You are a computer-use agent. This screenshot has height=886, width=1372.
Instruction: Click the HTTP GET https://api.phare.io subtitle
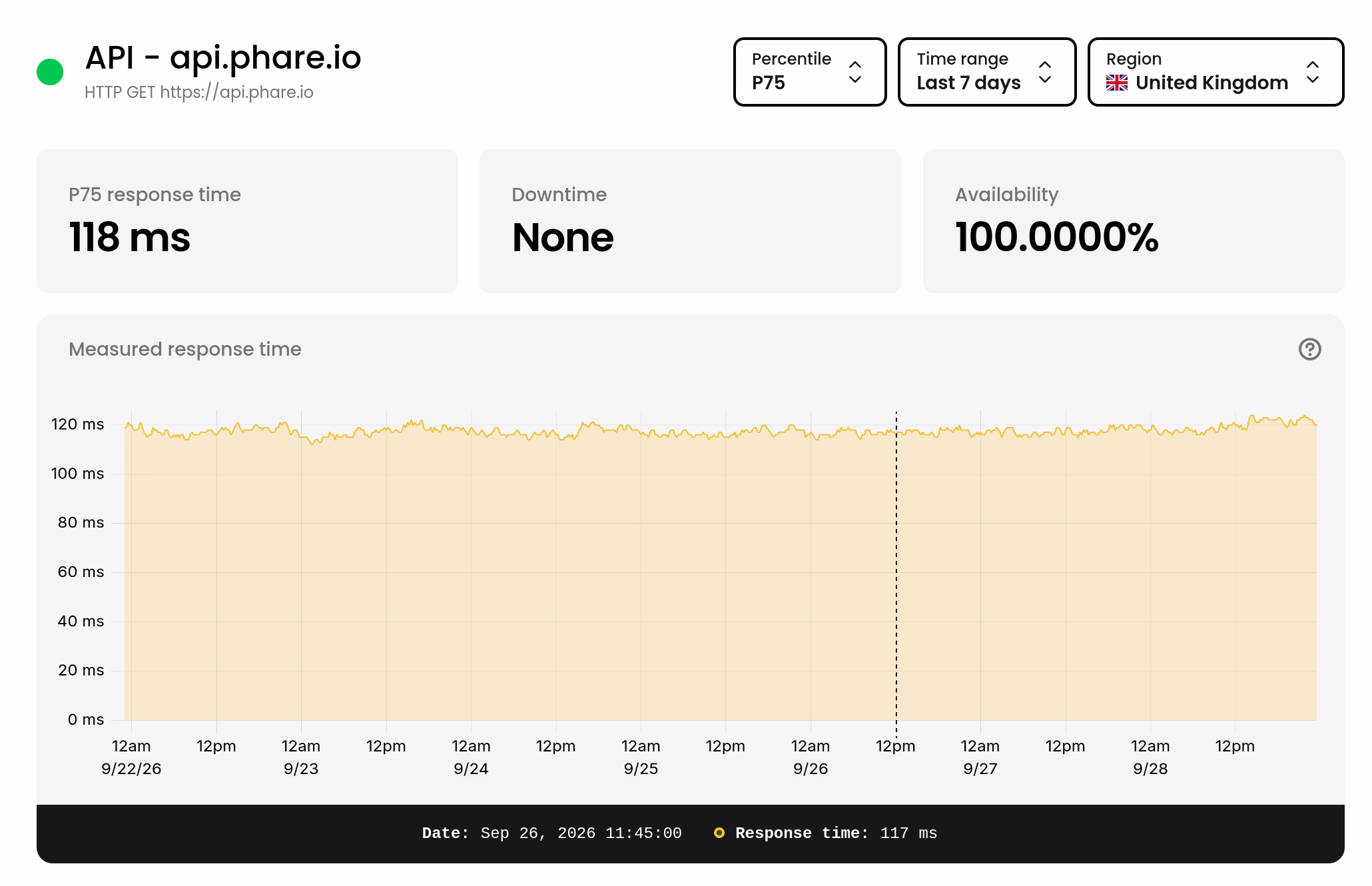coord(199,92)
